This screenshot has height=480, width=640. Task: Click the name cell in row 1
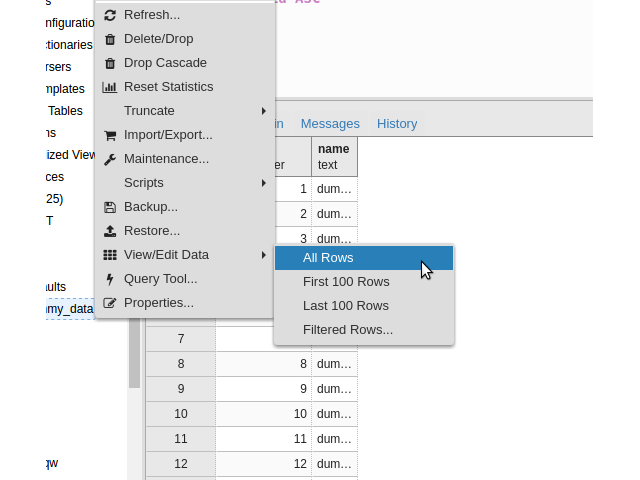pos(335,189)
